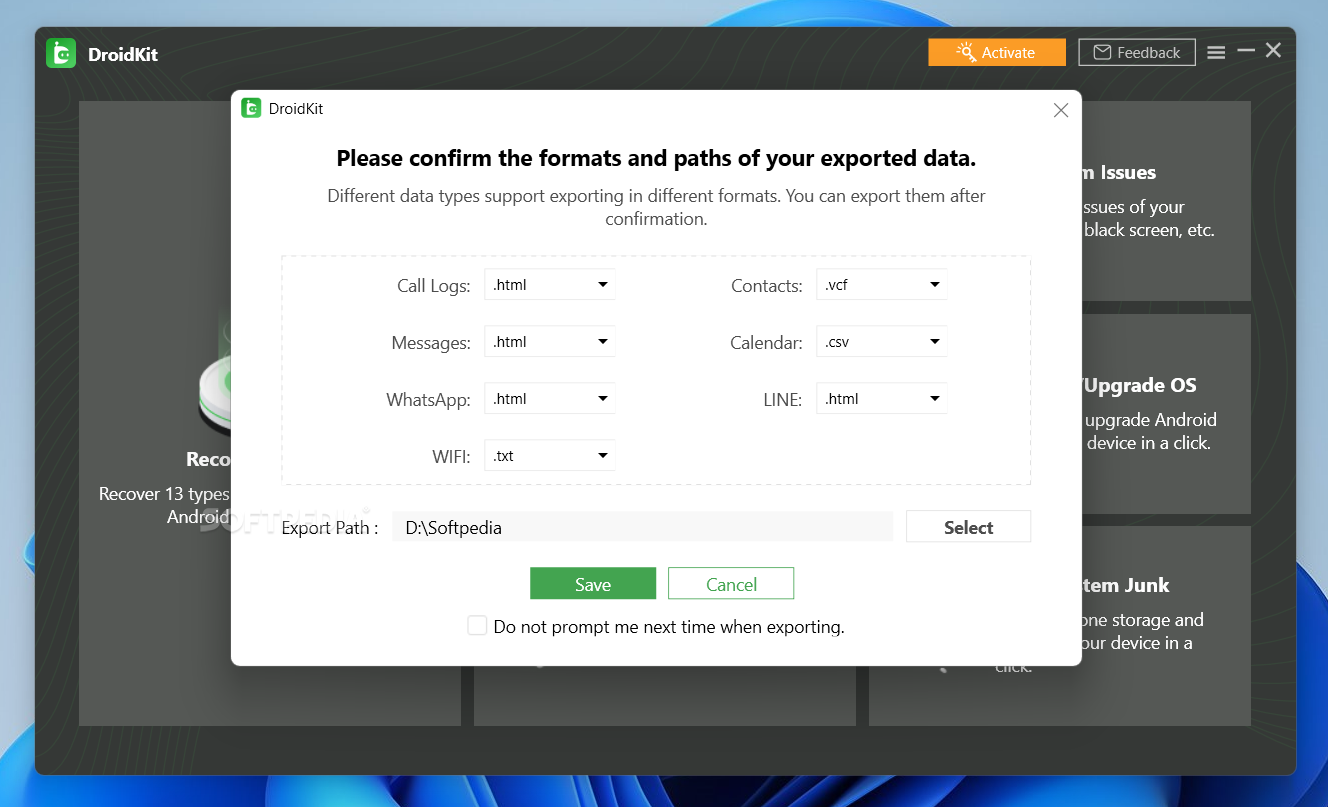The image size is (1328, 807).
Task: Open the Feedback form
Action: pyautogui.click(x=1137, y=52)
